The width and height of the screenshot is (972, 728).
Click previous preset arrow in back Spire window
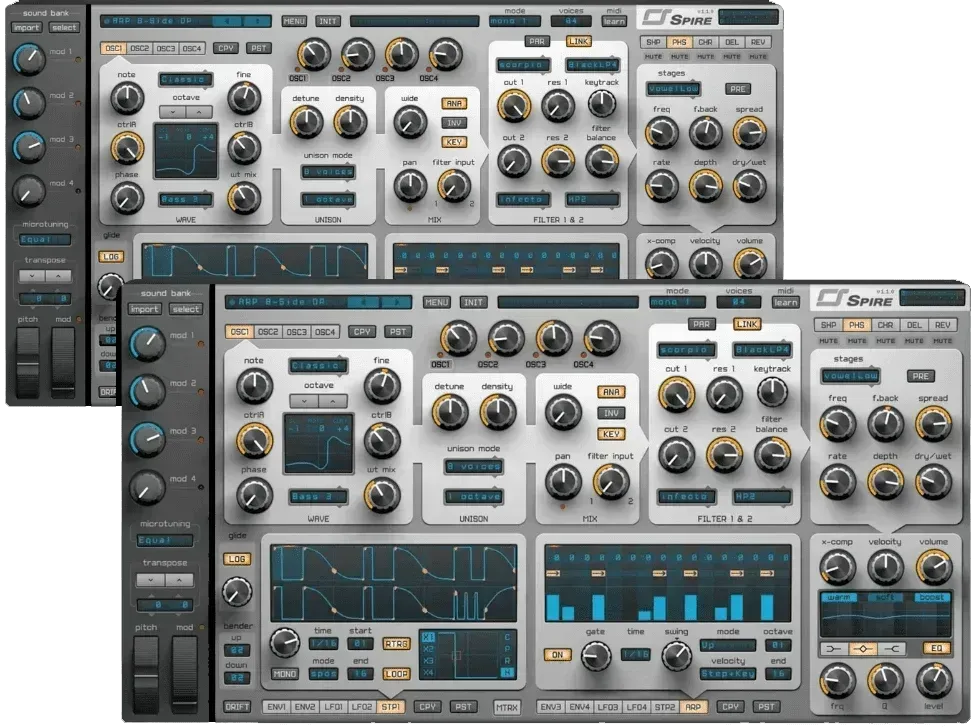[227, 21]
